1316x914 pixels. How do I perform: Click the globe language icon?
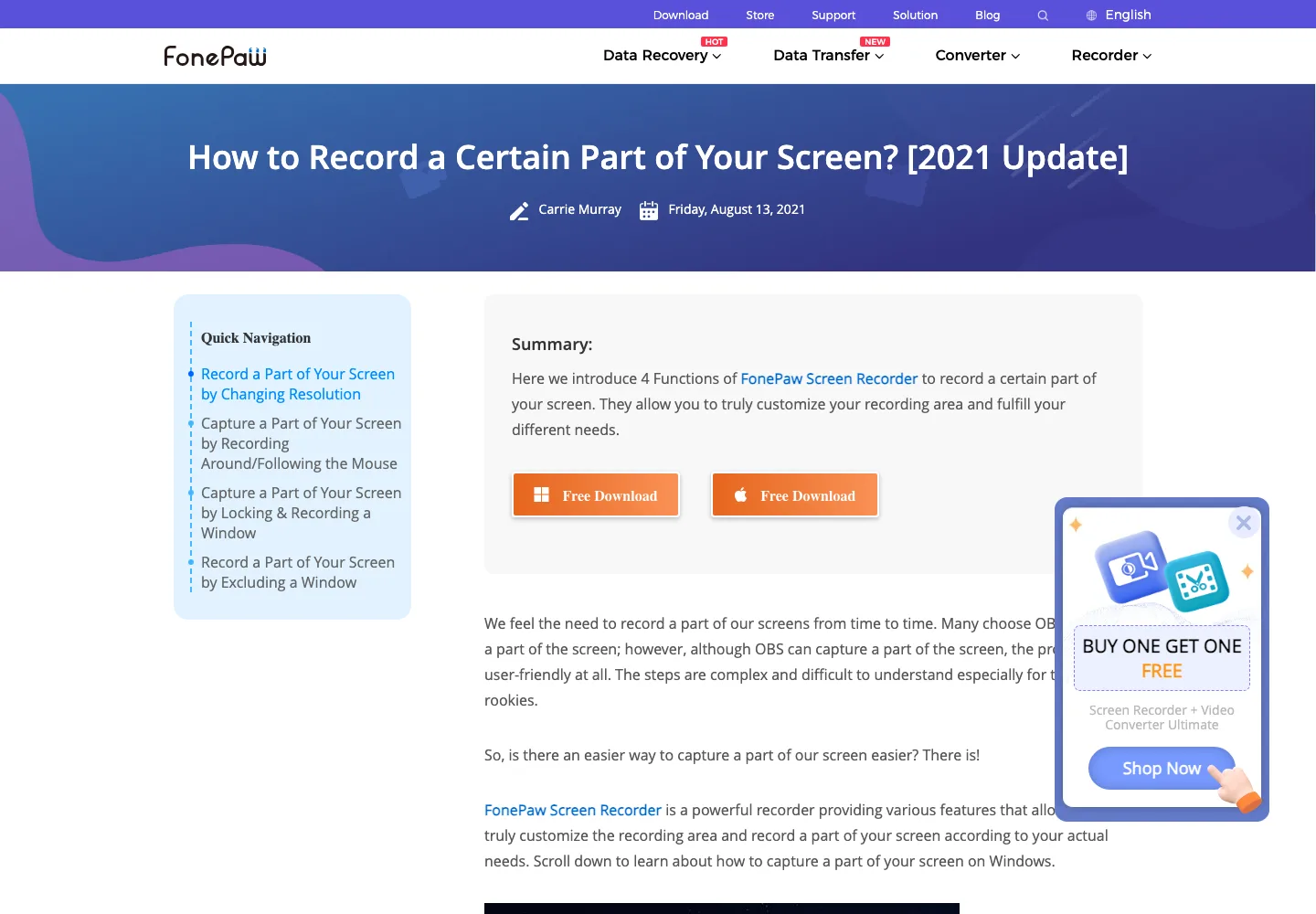pos(1091,16)
